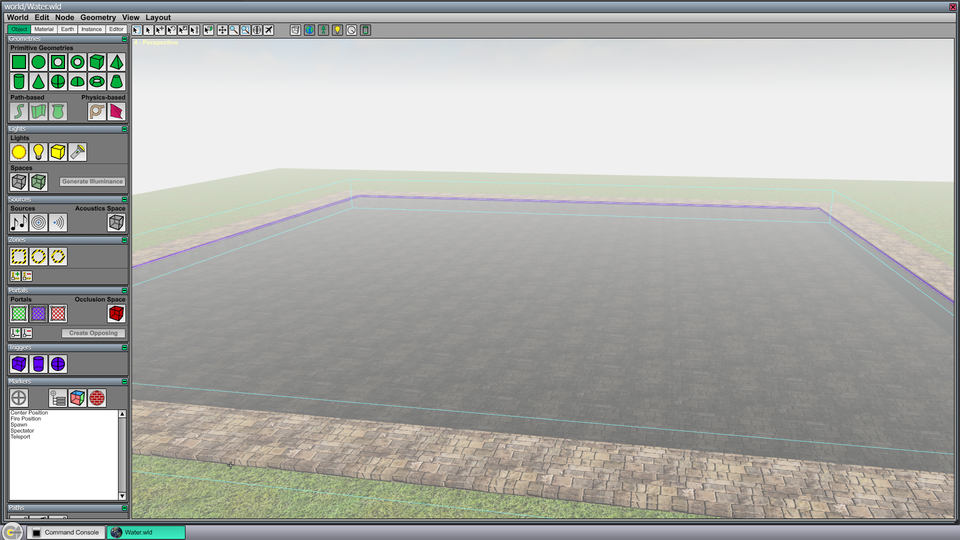
Task: Toggle the clock toolbar button
Action: click(x=351, y=30)
